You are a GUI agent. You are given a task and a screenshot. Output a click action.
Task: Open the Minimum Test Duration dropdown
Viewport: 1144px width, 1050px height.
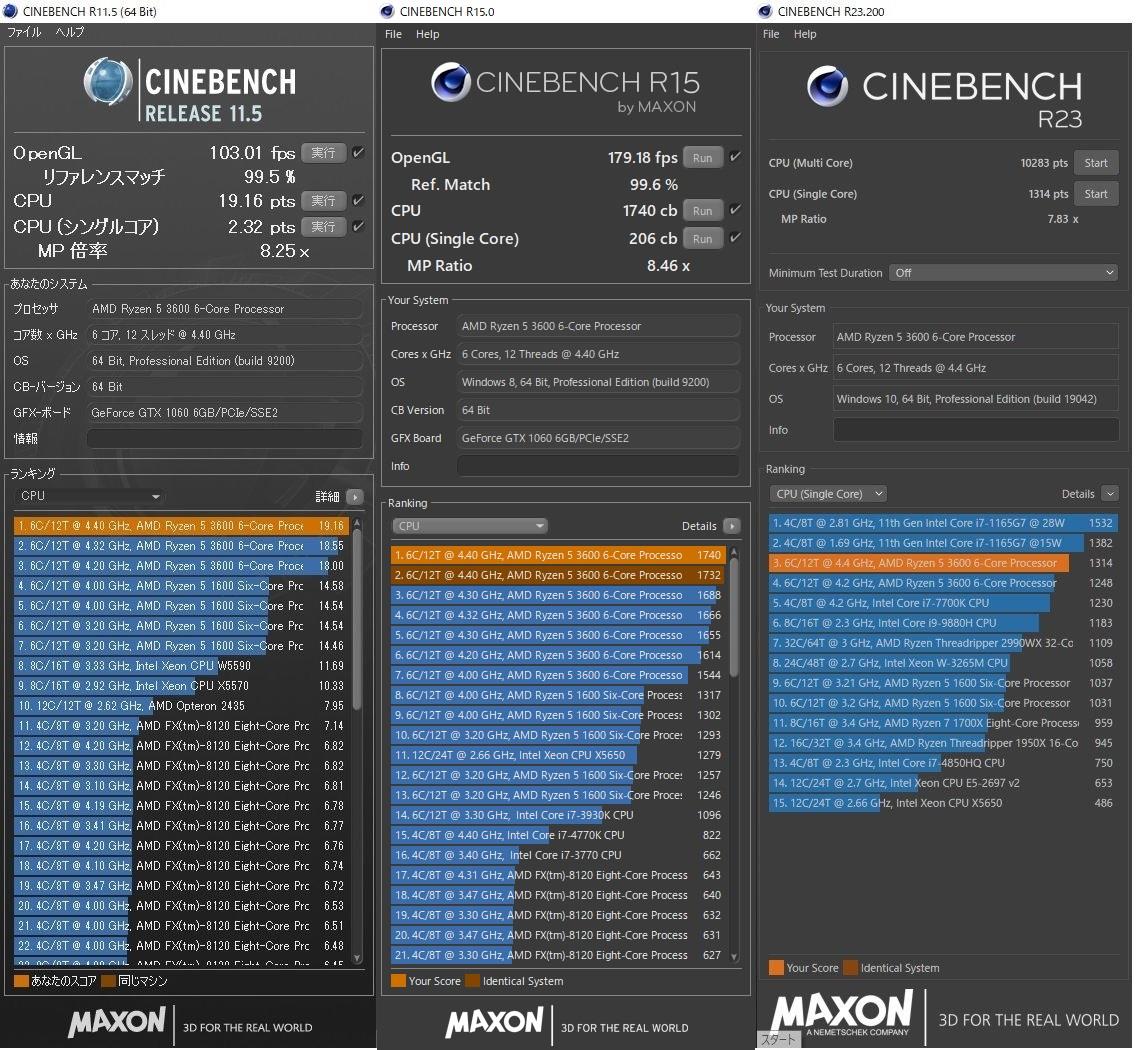(x=1003, y=273)
